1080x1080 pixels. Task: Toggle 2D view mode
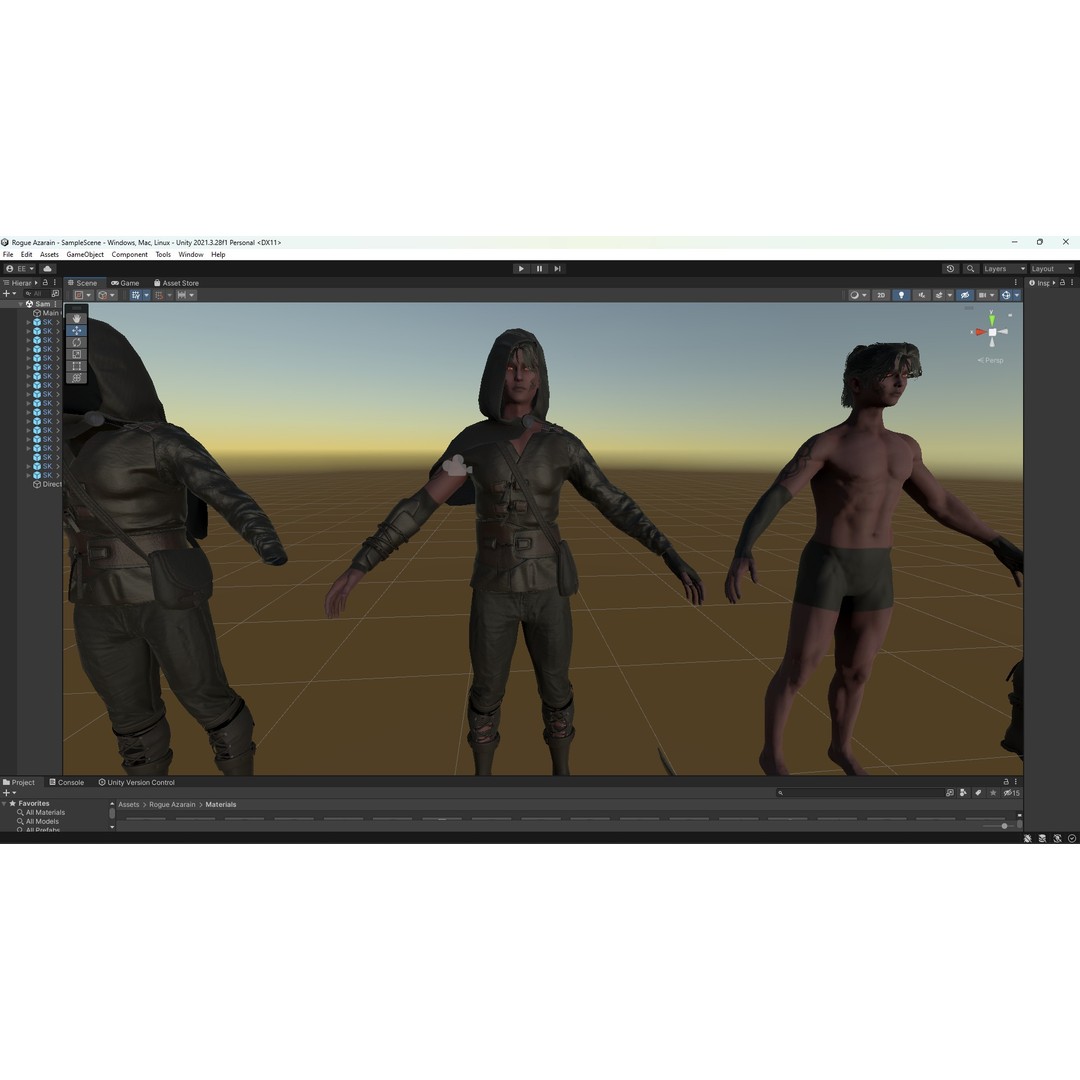880,295
